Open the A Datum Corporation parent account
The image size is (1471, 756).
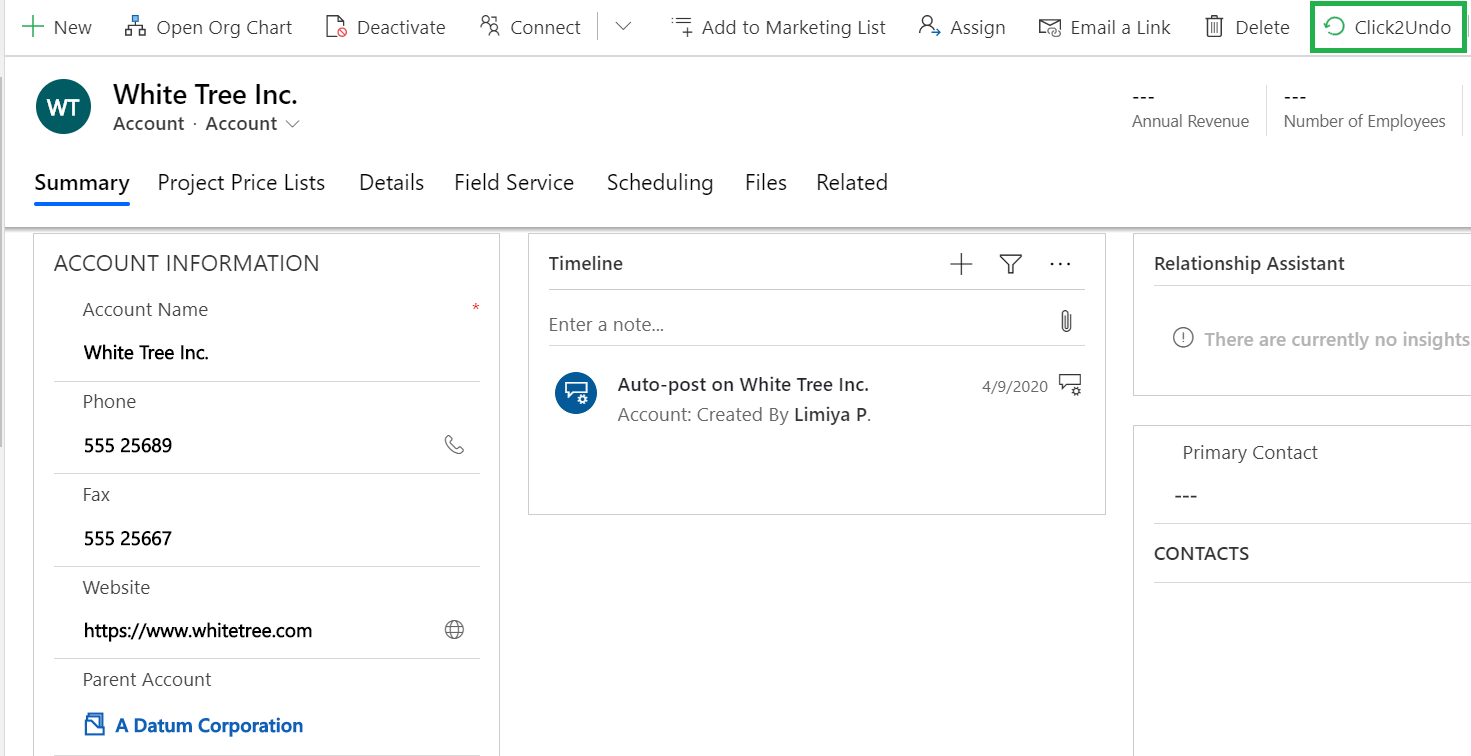pyautogui.click(x=206, y=724)
